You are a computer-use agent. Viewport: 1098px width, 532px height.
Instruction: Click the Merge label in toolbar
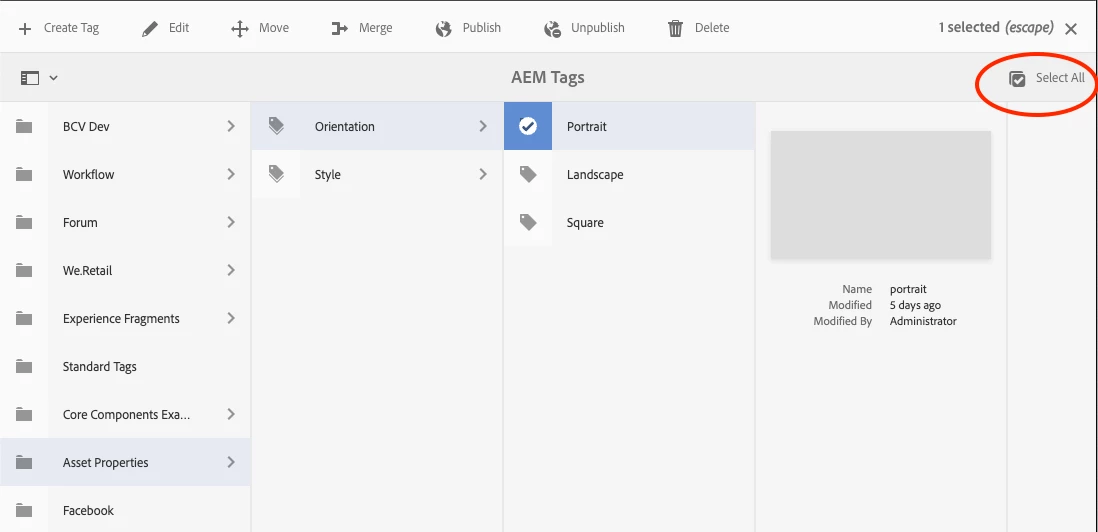tap(376, 28)
